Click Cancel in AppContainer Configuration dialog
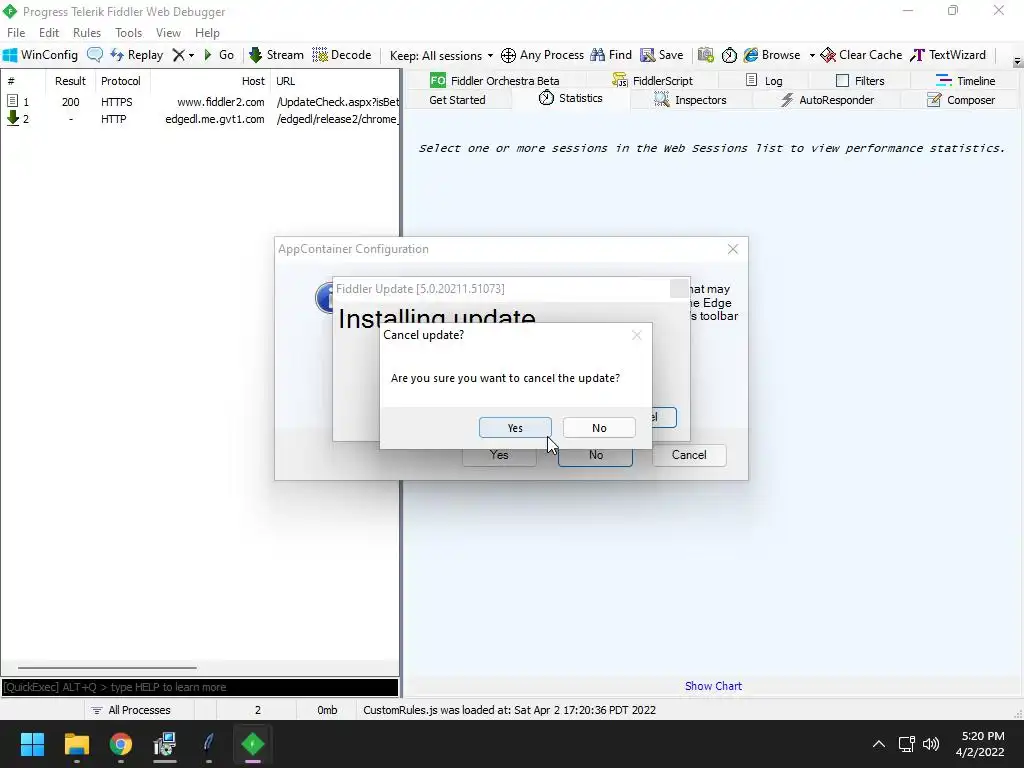Viewport: 1024px width, 768px height. [x=689, y=455]
